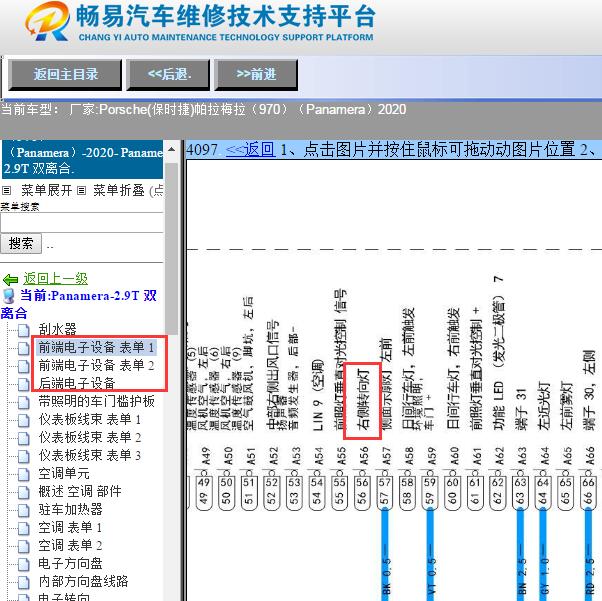Image resolution: width=602 pixels, height=601 pixels.
Task: Click the <<返回 link above the diagram
Action: [250, 149]
